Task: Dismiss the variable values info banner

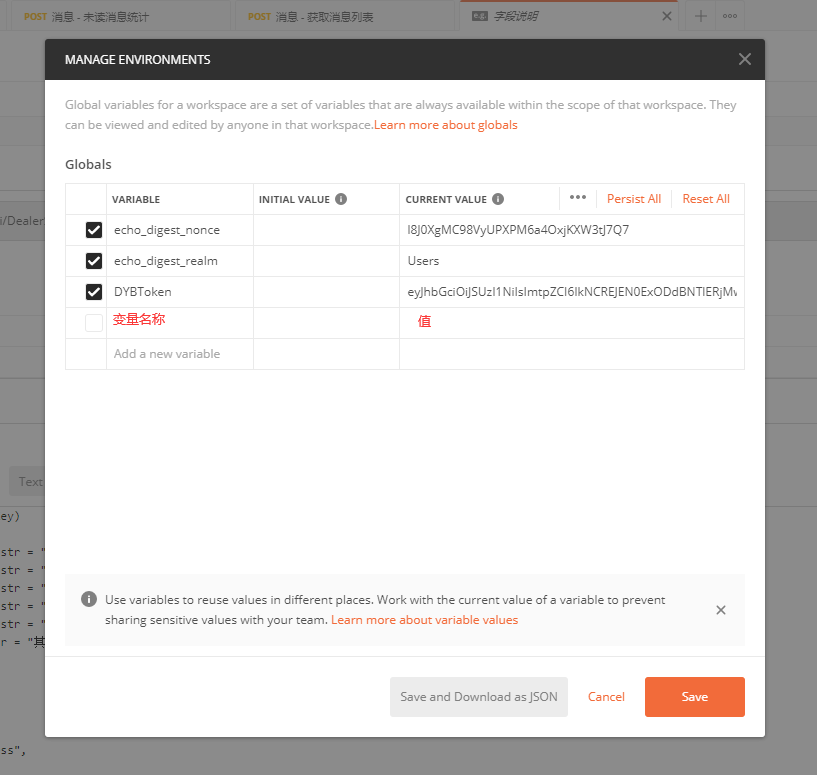Action: pyautogui.click(x=721, y=610)
